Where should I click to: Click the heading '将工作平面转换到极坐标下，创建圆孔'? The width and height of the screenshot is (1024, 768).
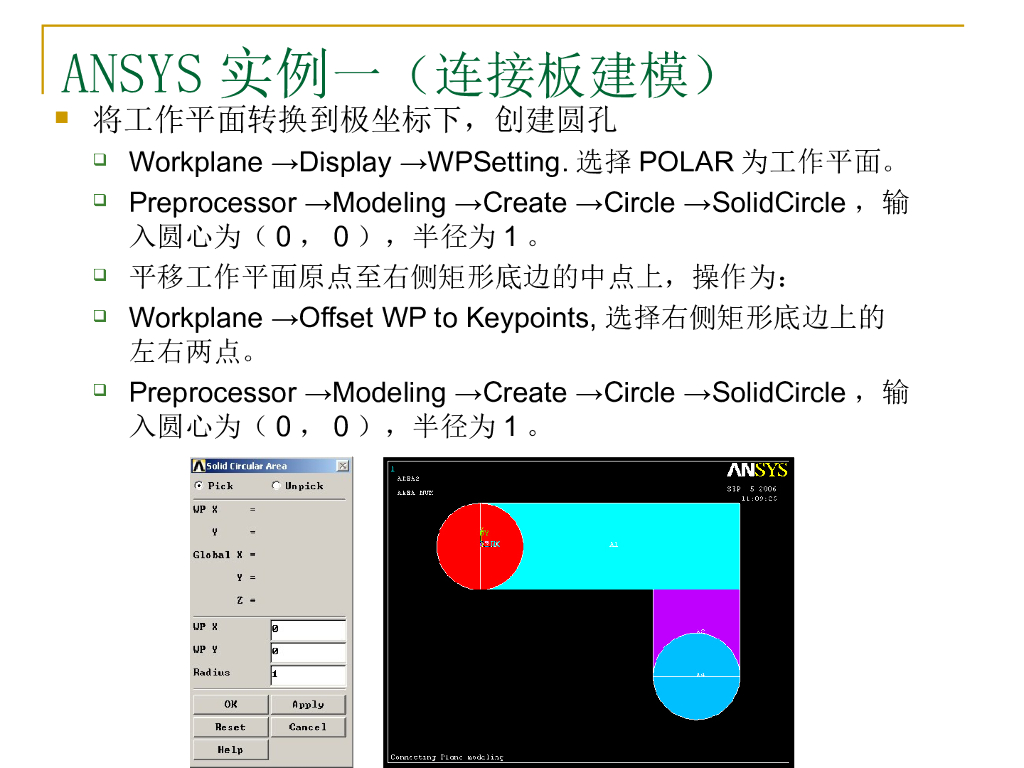coord(355,120)
